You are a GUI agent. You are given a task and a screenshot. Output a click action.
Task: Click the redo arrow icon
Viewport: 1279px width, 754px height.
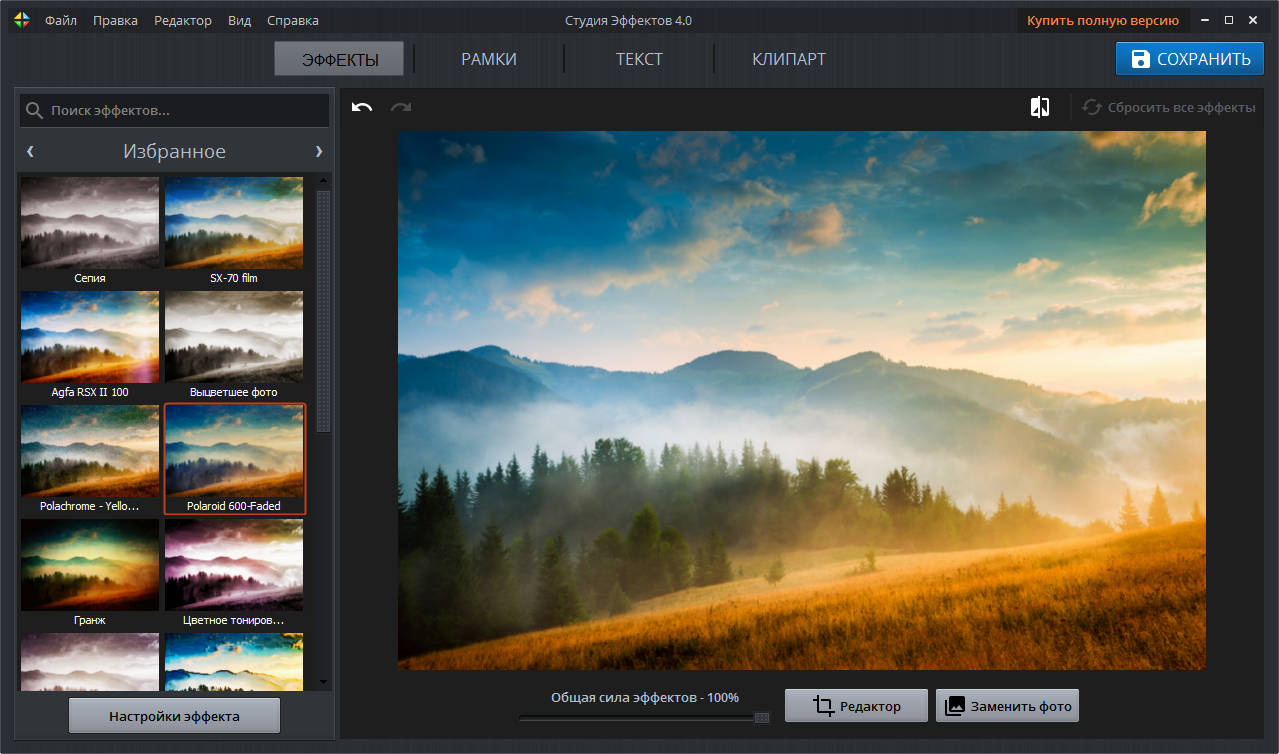pyautogui.click(x=401, y=107)
